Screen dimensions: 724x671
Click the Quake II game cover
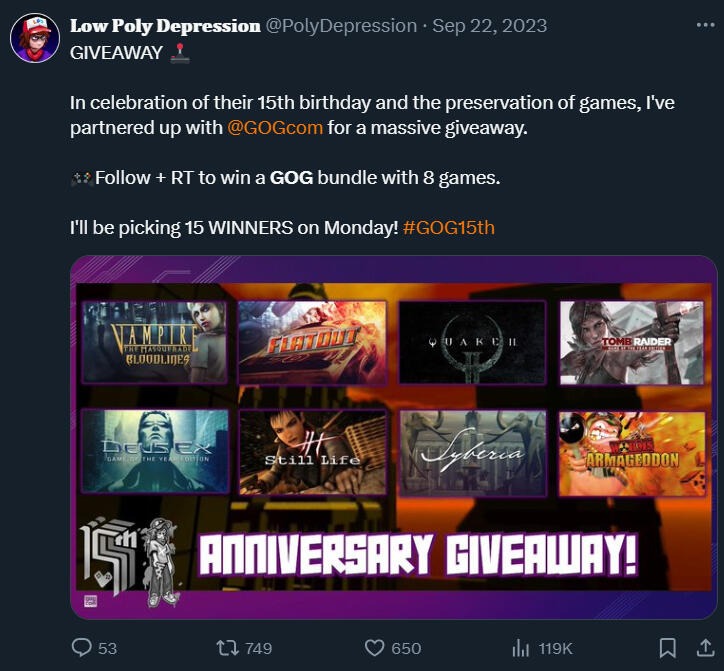pos(472,342)
